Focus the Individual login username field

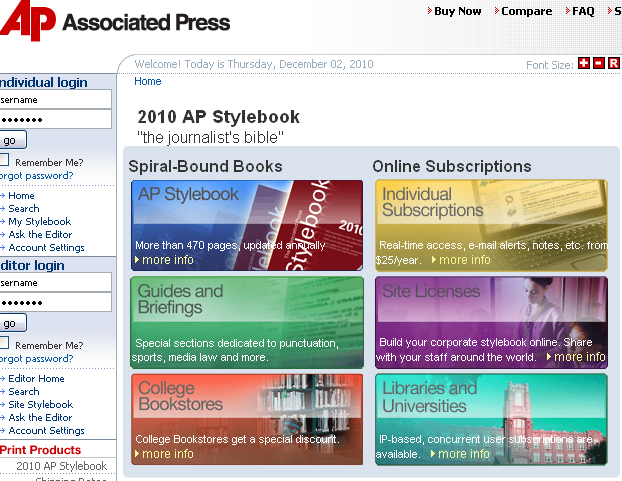tap(56, 100)
